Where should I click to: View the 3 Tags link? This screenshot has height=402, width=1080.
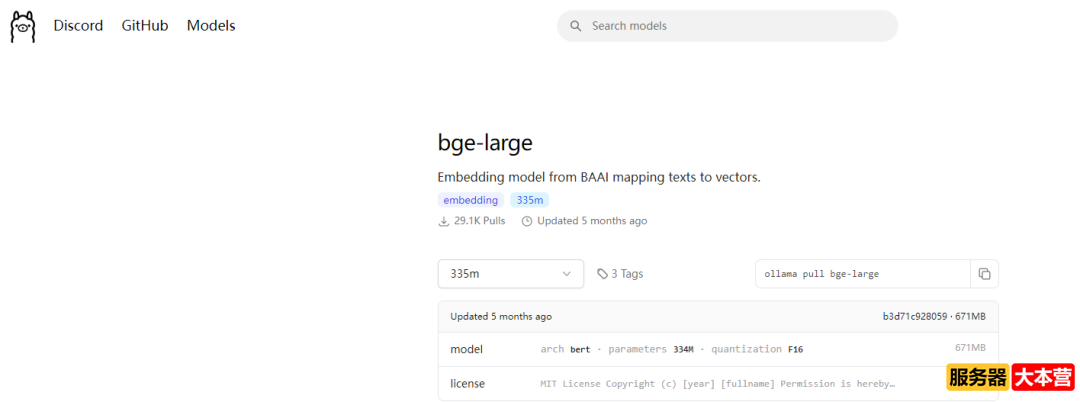point(627,274)
